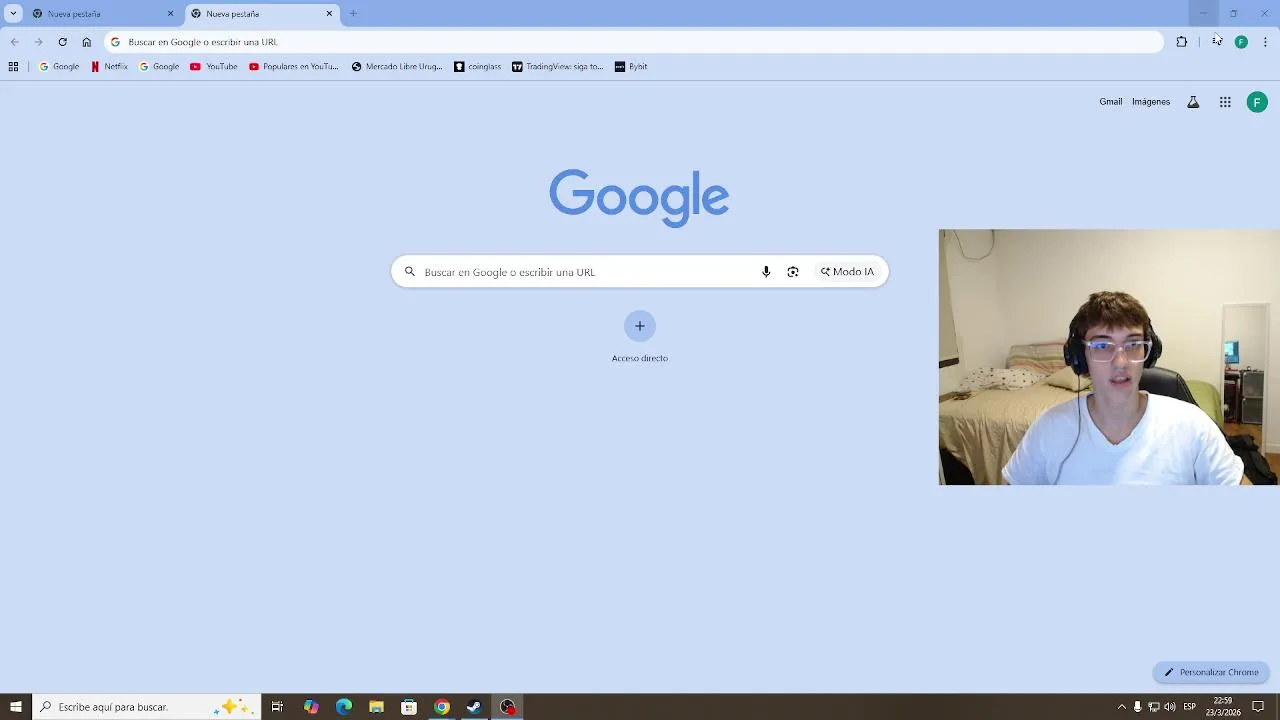Screen dimensions: 1280x720
Task: Open volume control tray icon
Action: pos(1170,707)
